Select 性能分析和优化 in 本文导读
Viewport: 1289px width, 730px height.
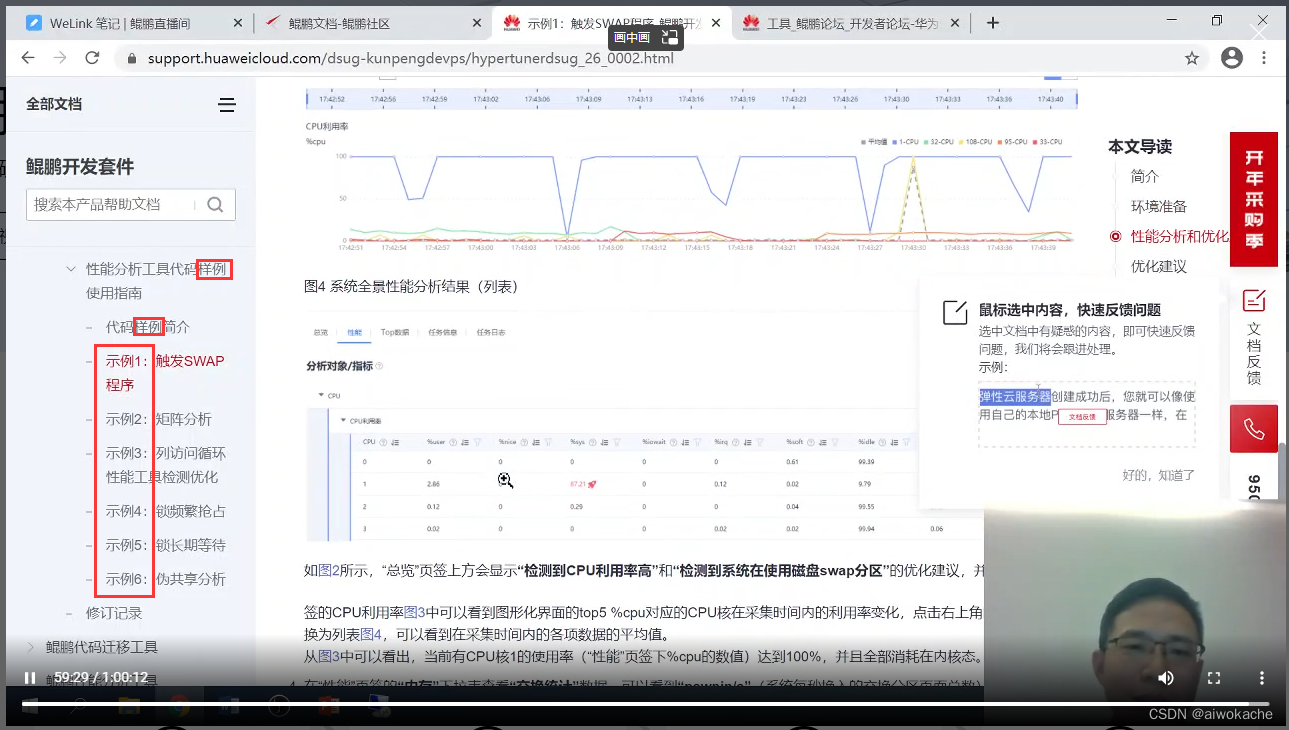tap(1179, 236)
